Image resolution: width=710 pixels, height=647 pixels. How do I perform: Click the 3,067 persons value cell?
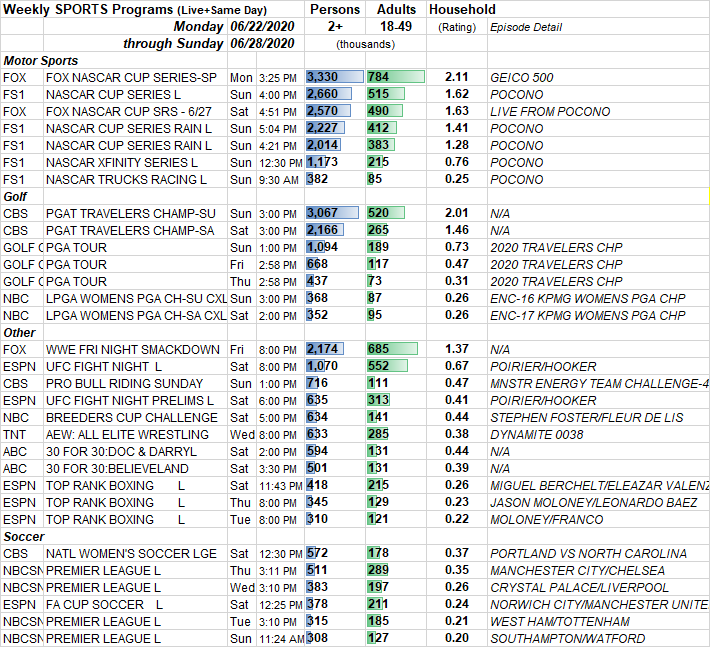335,213
